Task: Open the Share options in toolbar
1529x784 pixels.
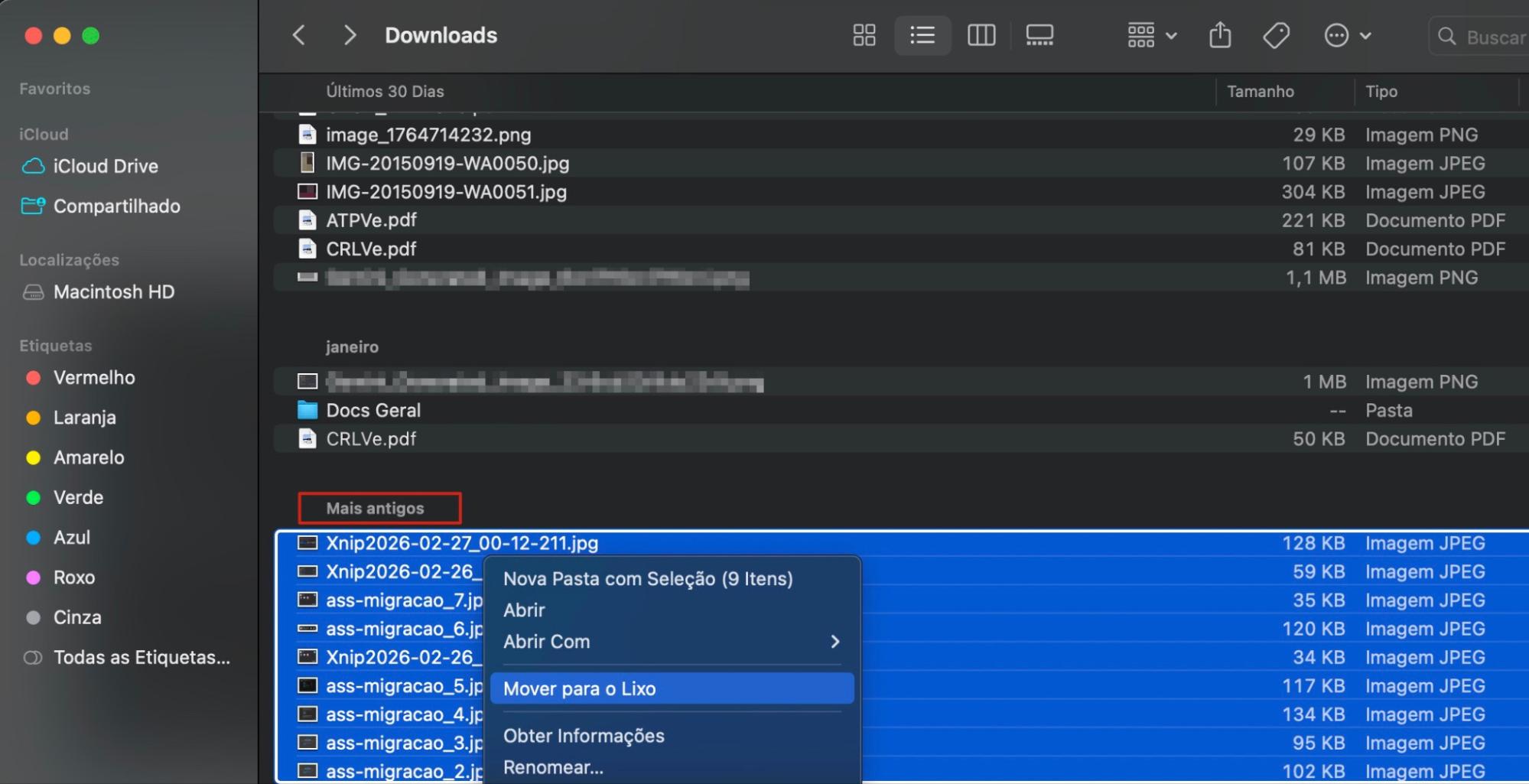Action: point(1219,34)
